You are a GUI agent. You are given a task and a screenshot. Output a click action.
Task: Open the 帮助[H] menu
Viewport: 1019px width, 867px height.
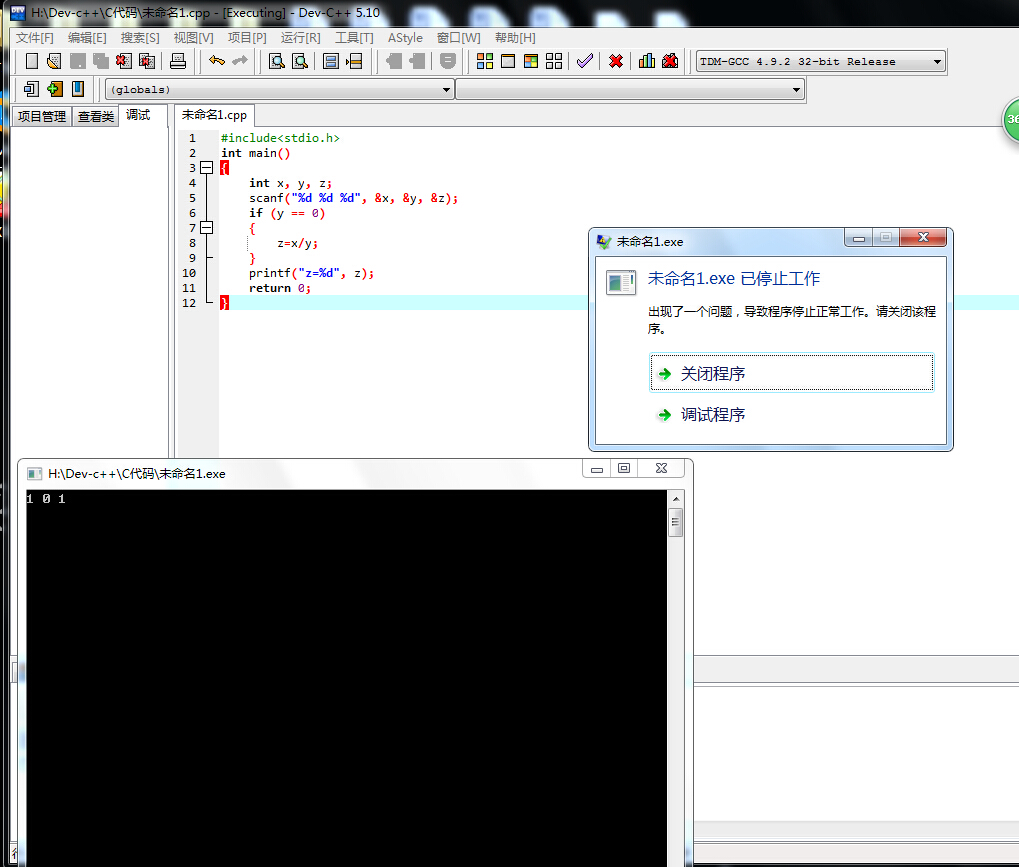pyautogui.click(x=515, y=38)
